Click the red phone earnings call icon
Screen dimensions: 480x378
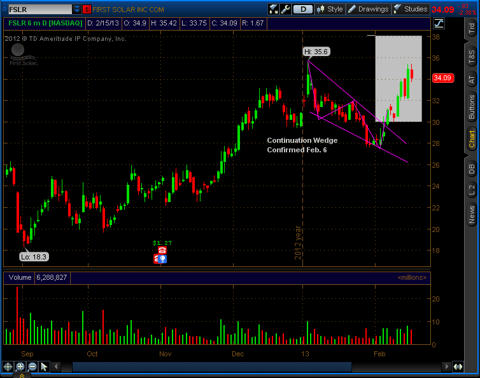coord(162,250)
